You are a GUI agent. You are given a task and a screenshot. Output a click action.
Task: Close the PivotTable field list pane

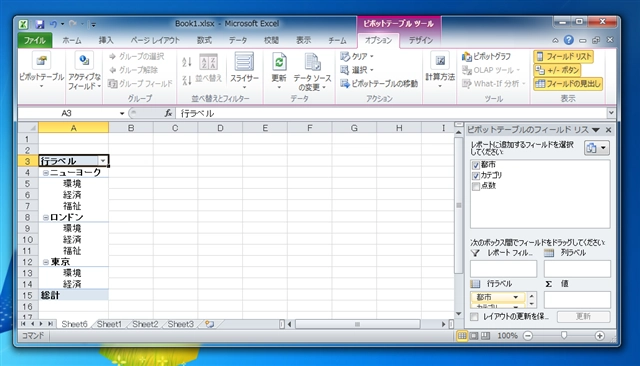coord(609,130)
